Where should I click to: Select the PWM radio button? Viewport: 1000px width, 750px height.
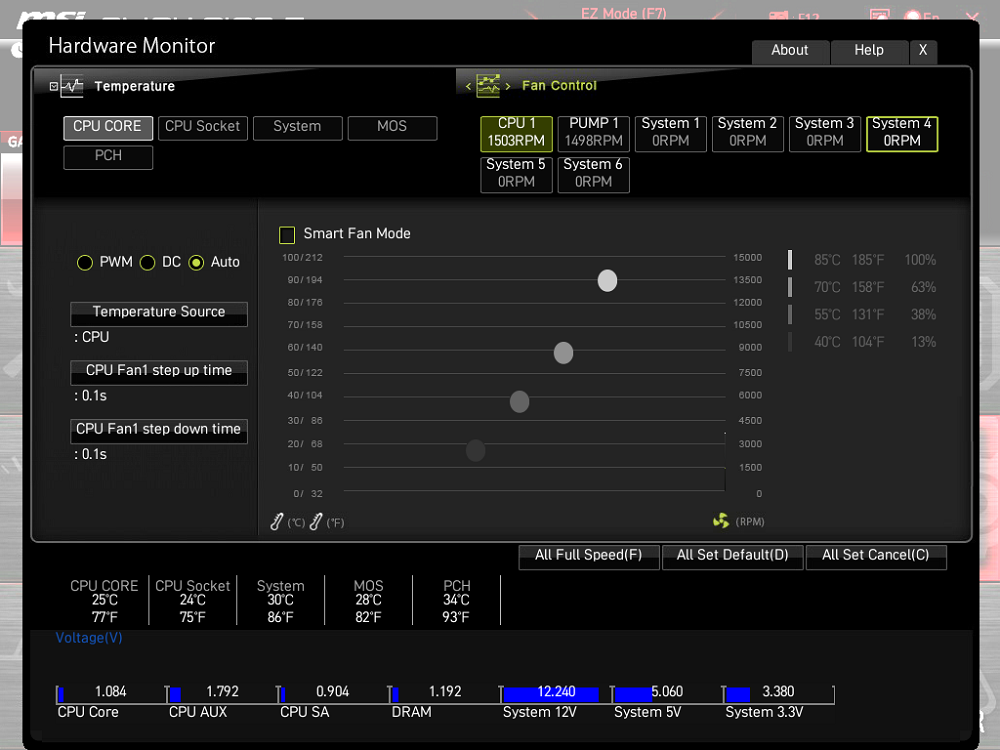click(85, 262)
